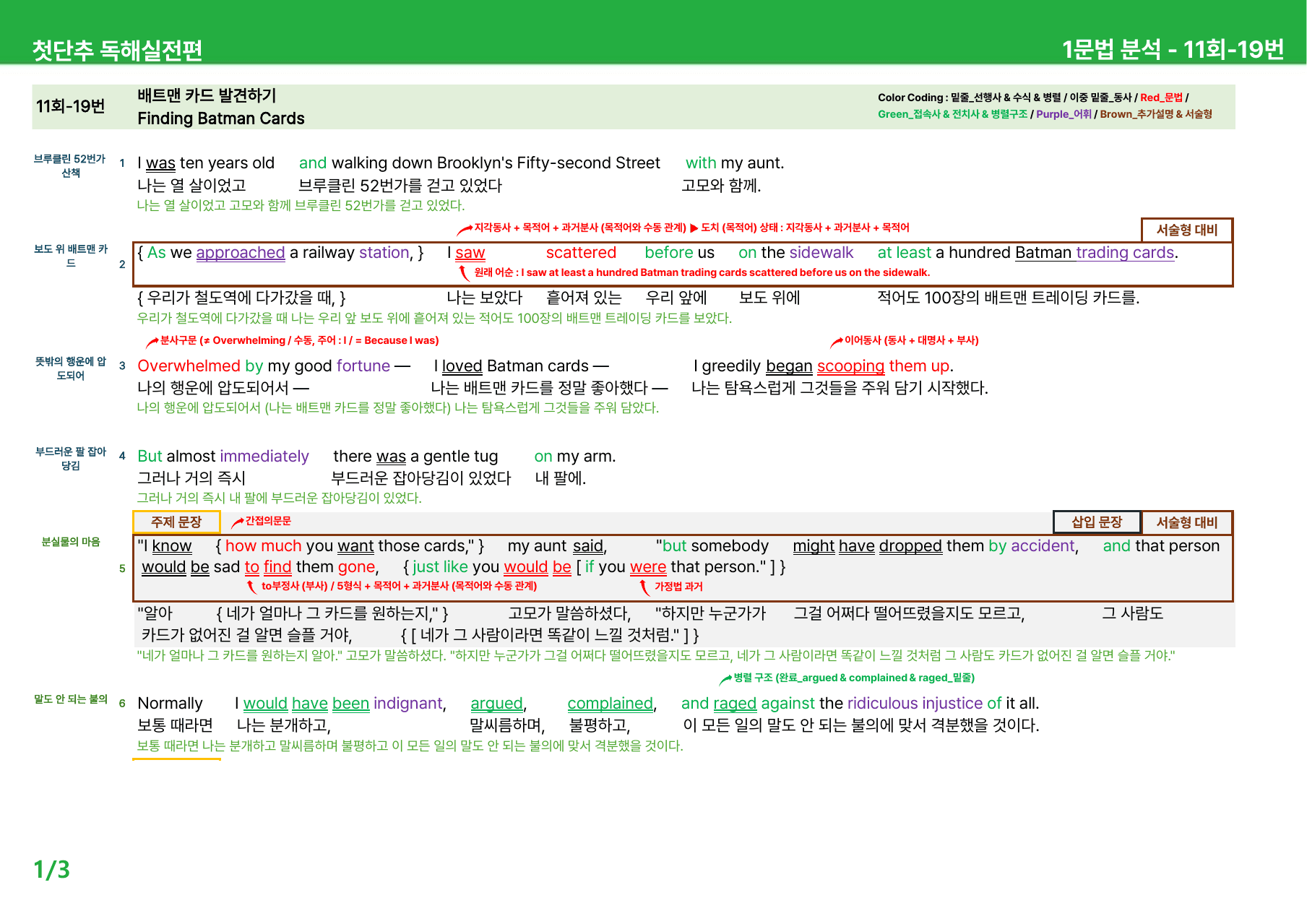Image resolution: width=1307 pixels, height=924 pixels.
Task: Click the red word 'Overwhelmed'
Action: coord(189,366)
